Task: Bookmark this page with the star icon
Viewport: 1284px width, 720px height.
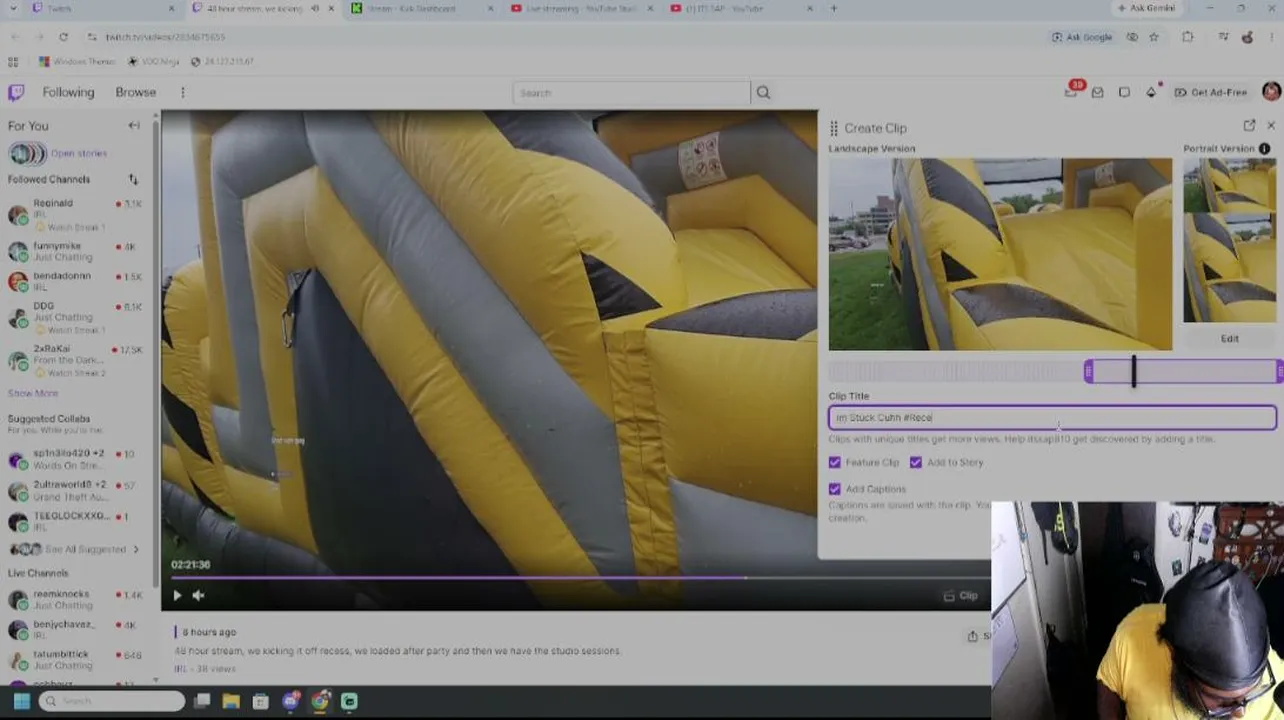Action: tap(1154, 37)
